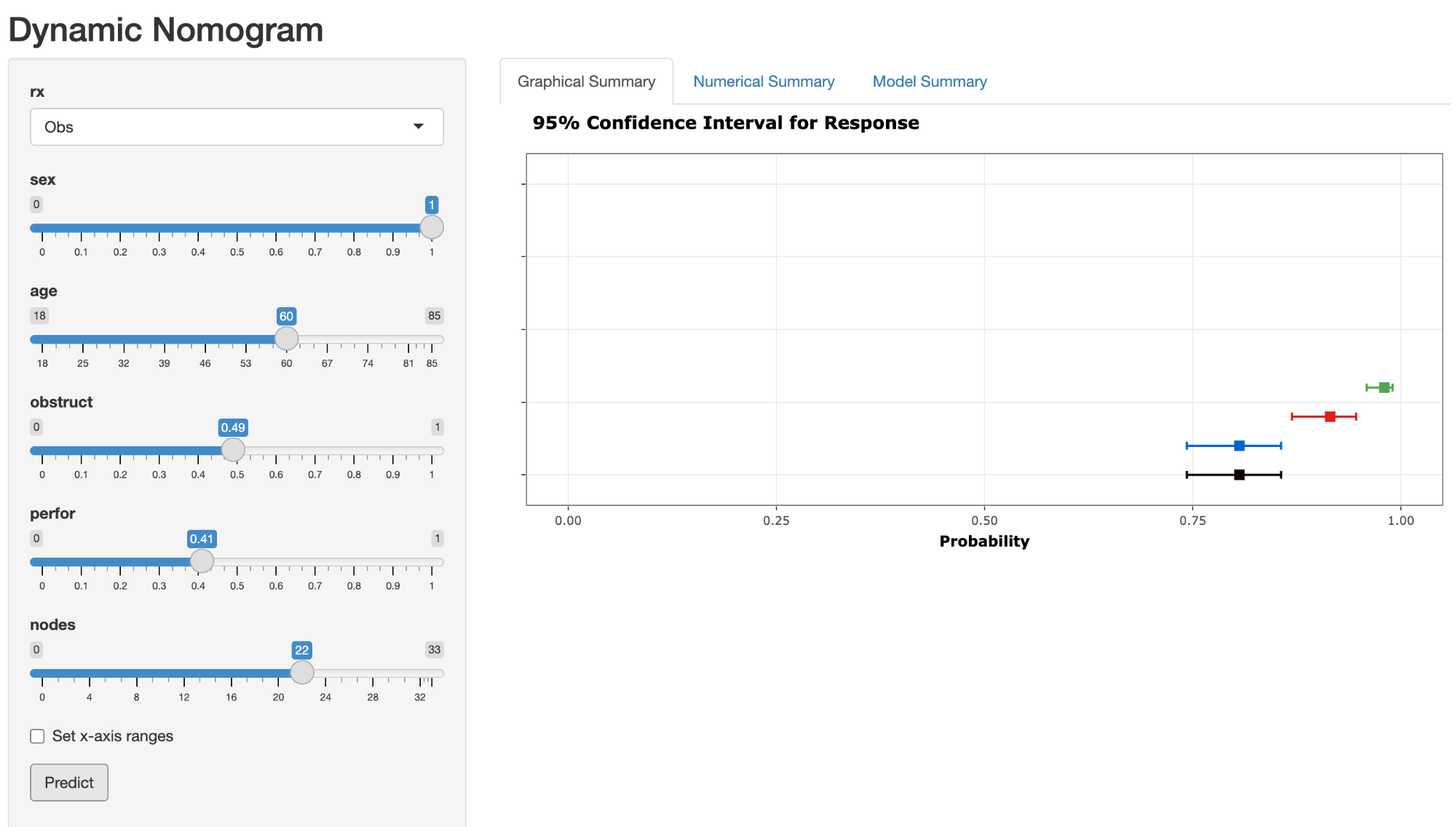The image size is (1456, 827).
Task: Open the rx treatment dropdown
Action: click(237, 127)
